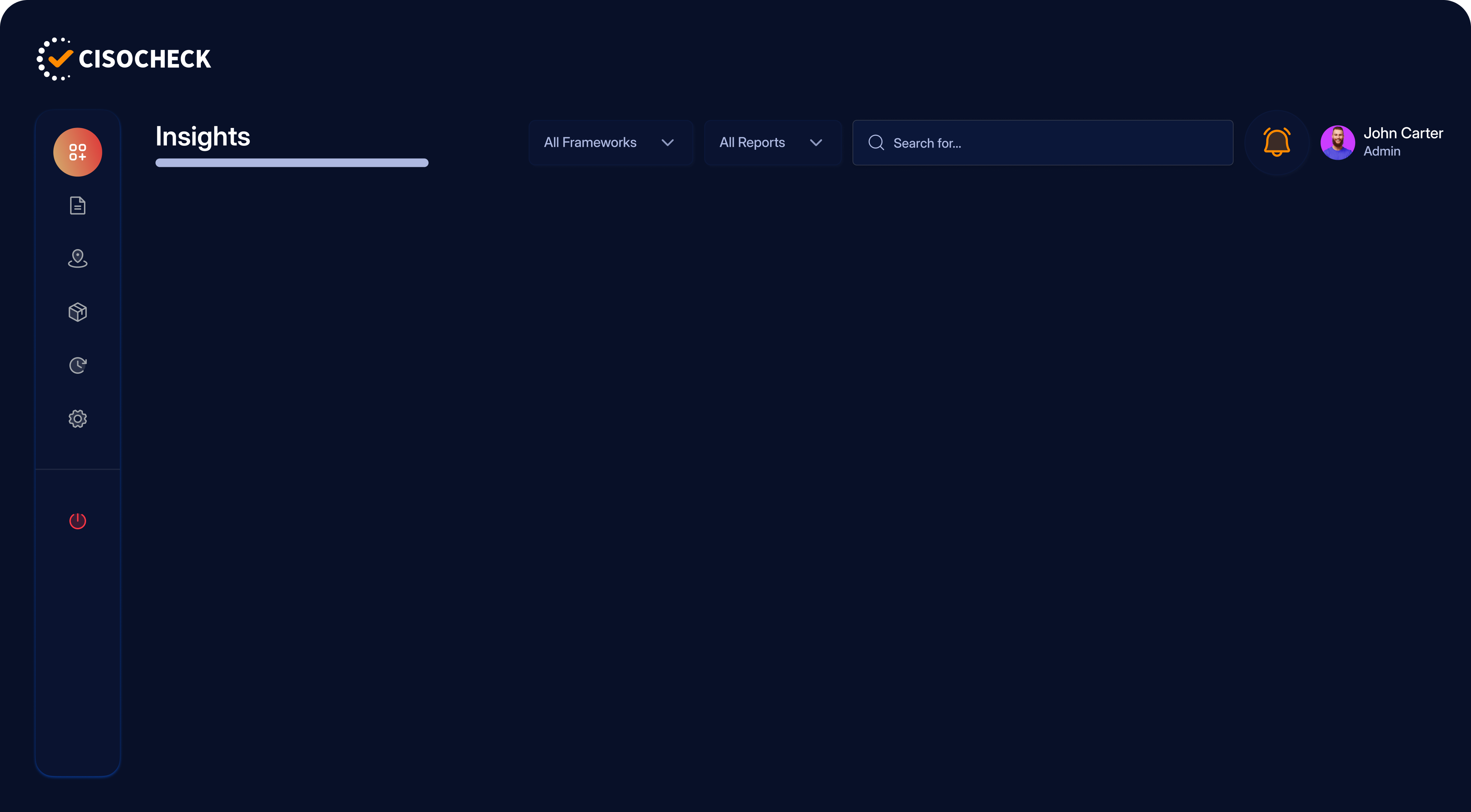The width and height of the screenshot is (1471, 812).
Task: Click the red power logout icon
Action: coord(78,521)
